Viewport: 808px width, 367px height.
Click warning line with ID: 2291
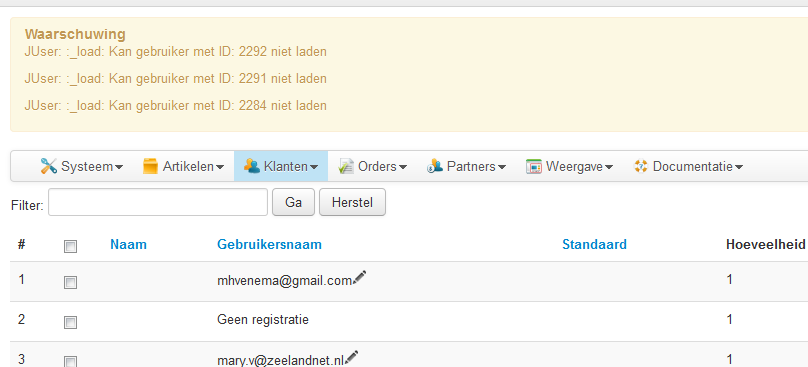[x=175, y=78]
